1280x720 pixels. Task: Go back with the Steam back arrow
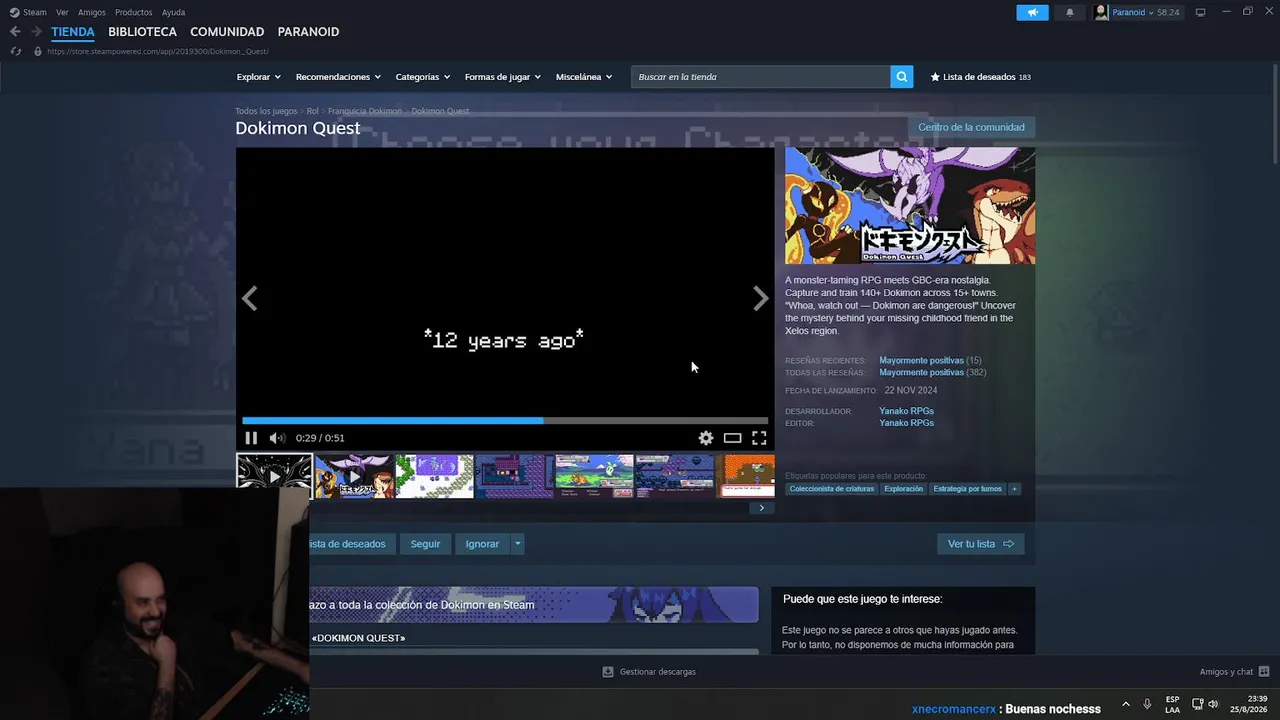pos(15,32)
